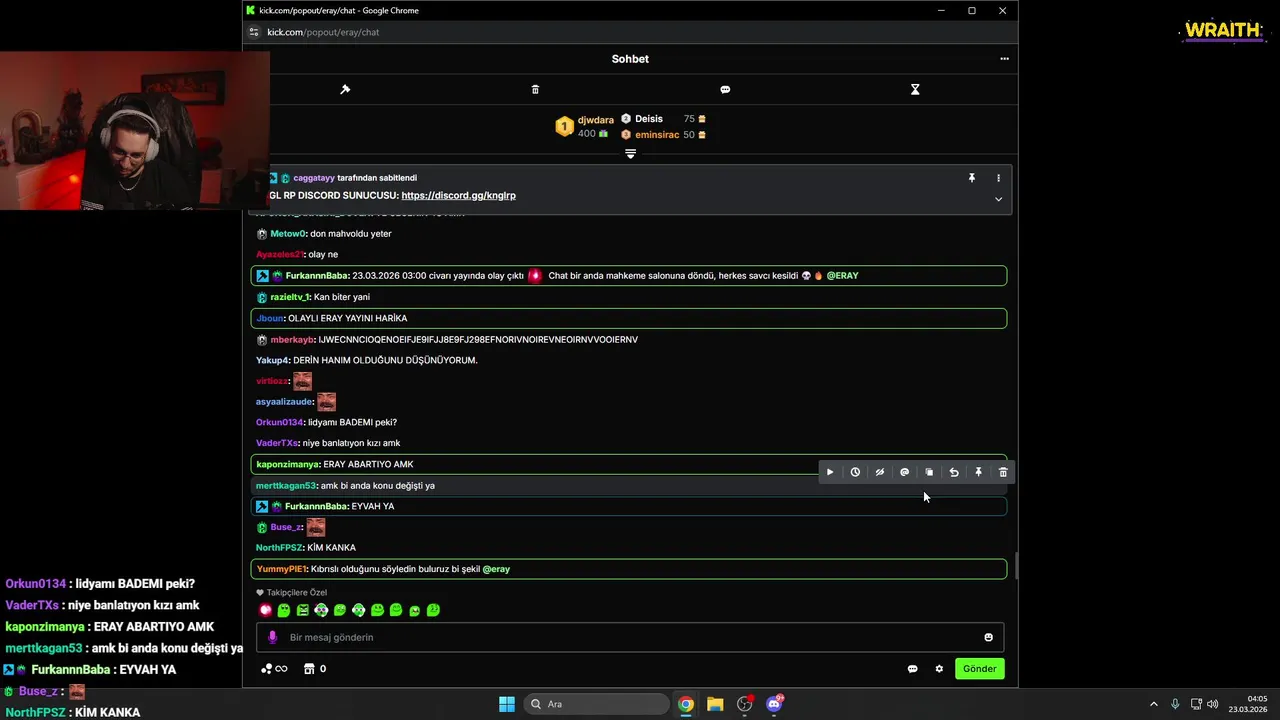
Task: Click @ERAY mention in FurkannnBaba's message
Action: pyautogui.click(x=842, y=276)
